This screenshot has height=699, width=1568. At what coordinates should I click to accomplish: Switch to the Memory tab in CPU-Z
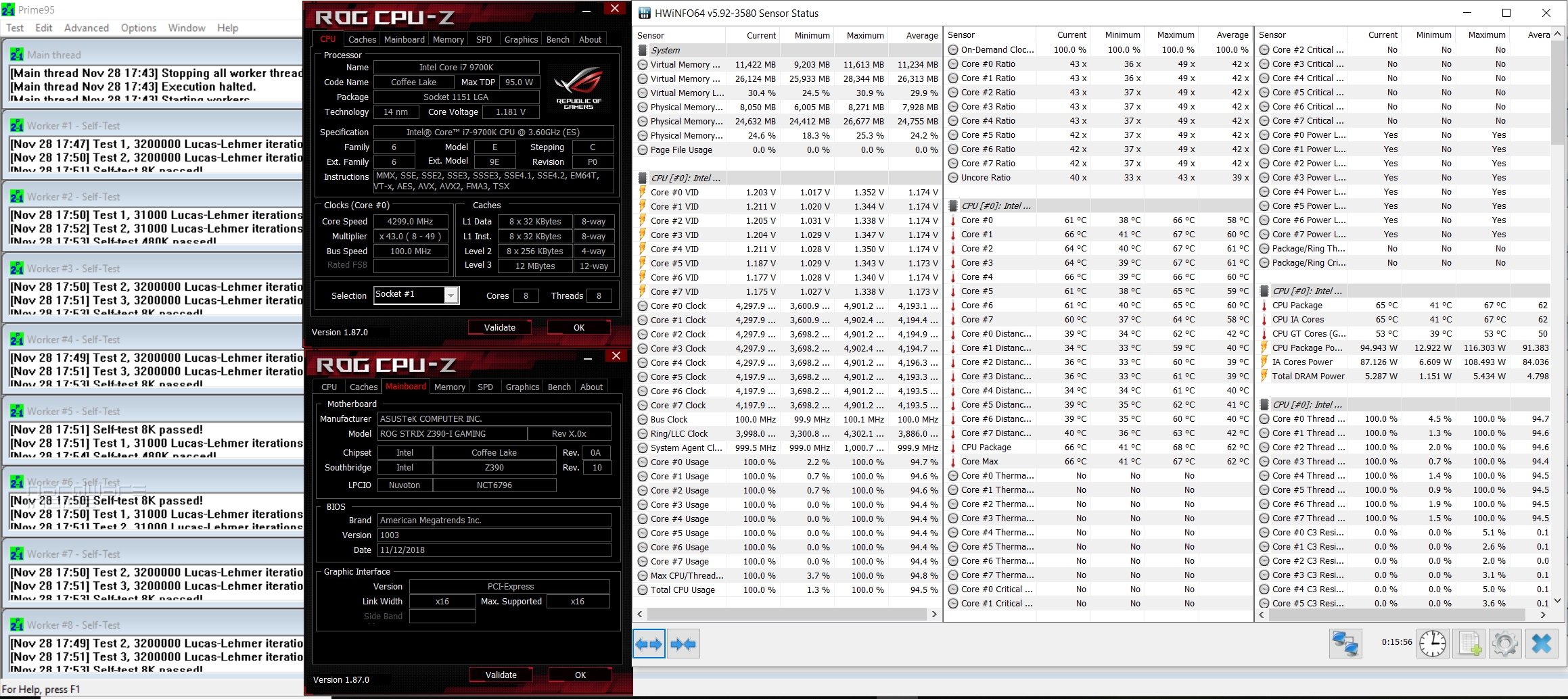click(448, 39)
